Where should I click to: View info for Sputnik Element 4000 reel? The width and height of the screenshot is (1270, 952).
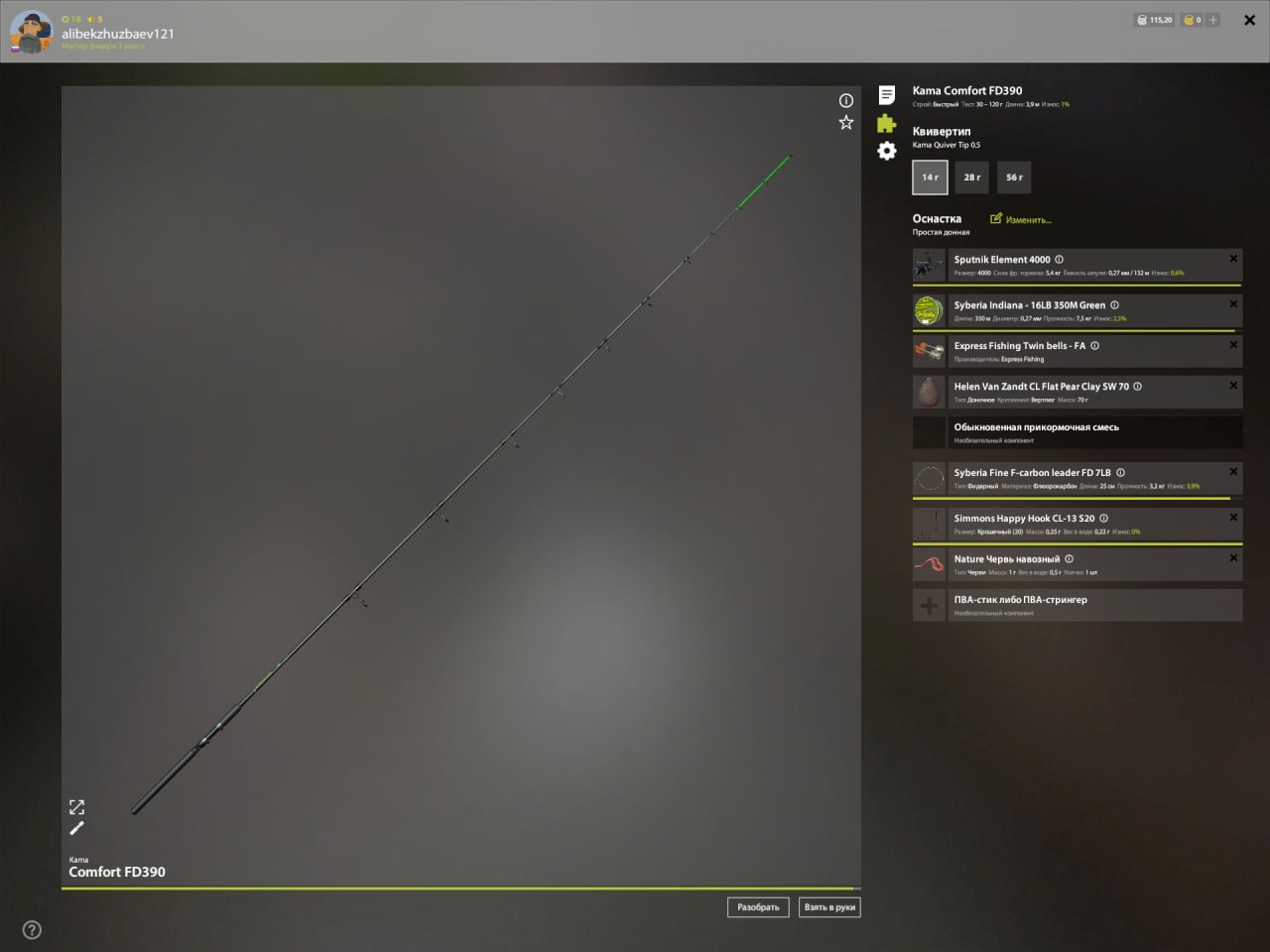click(1059, 259)
